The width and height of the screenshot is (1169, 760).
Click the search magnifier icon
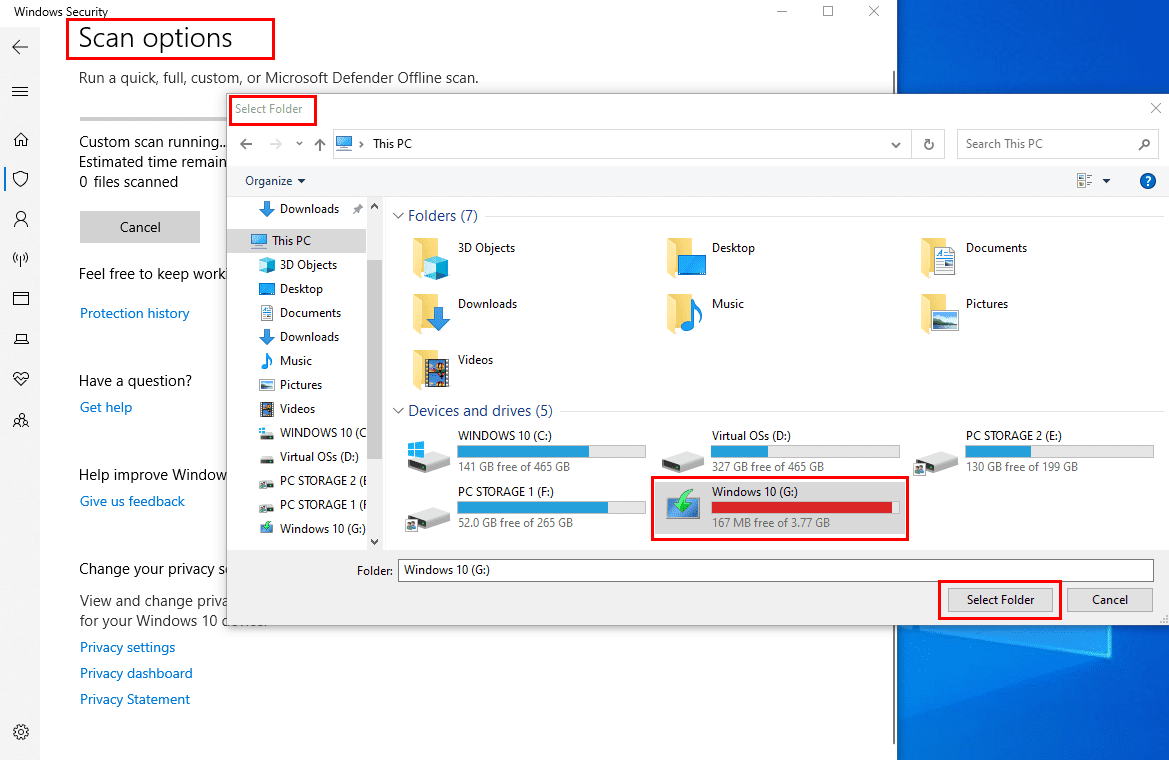pos(1144,144)
